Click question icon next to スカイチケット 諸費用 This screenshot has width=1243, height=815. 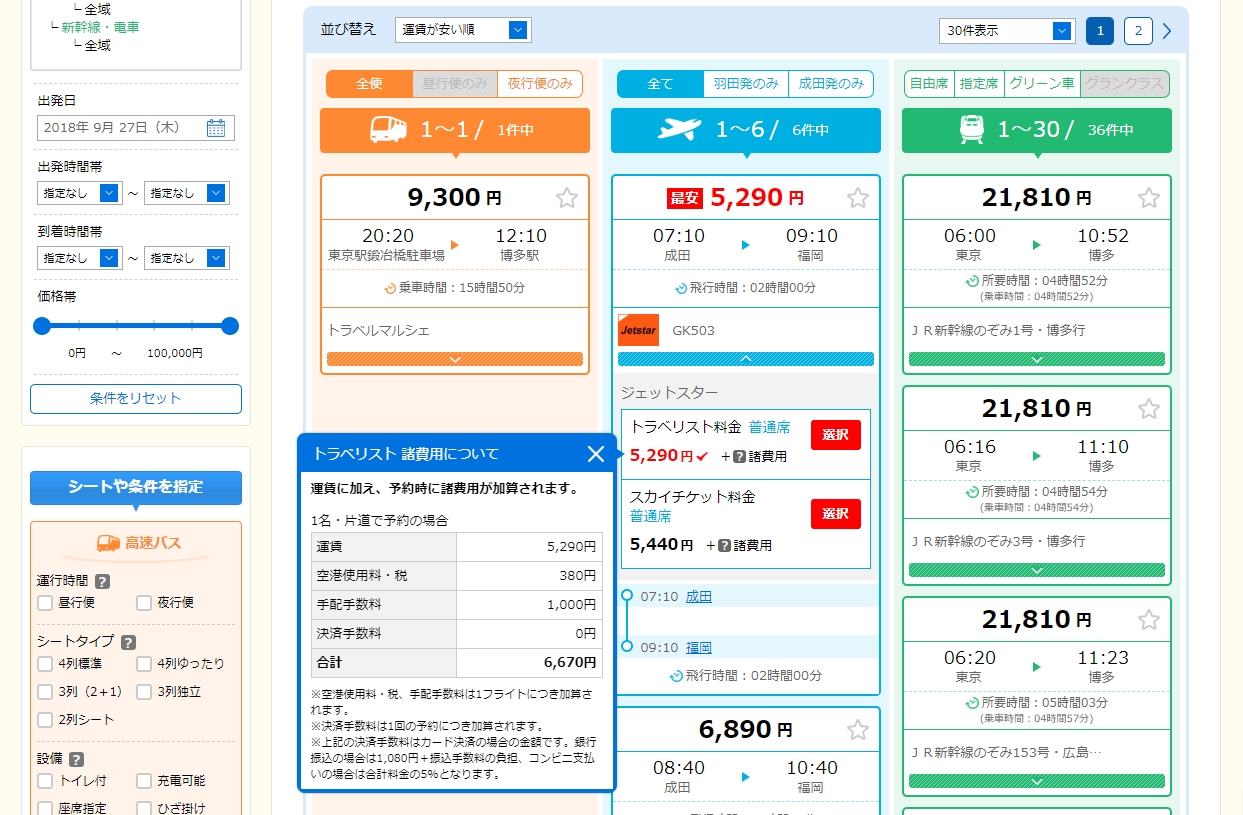(x=724, y=546)
